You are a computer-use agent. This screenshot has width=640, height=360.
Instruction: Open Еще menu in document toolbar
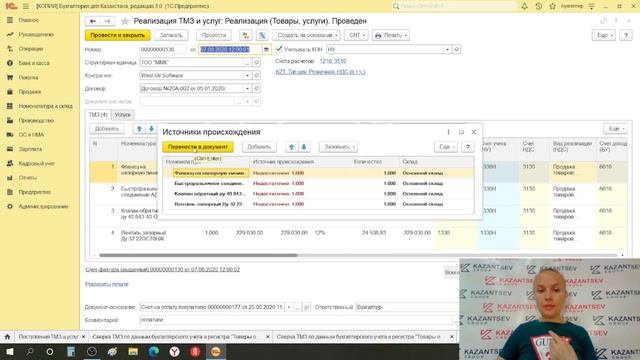pos(604,36)
